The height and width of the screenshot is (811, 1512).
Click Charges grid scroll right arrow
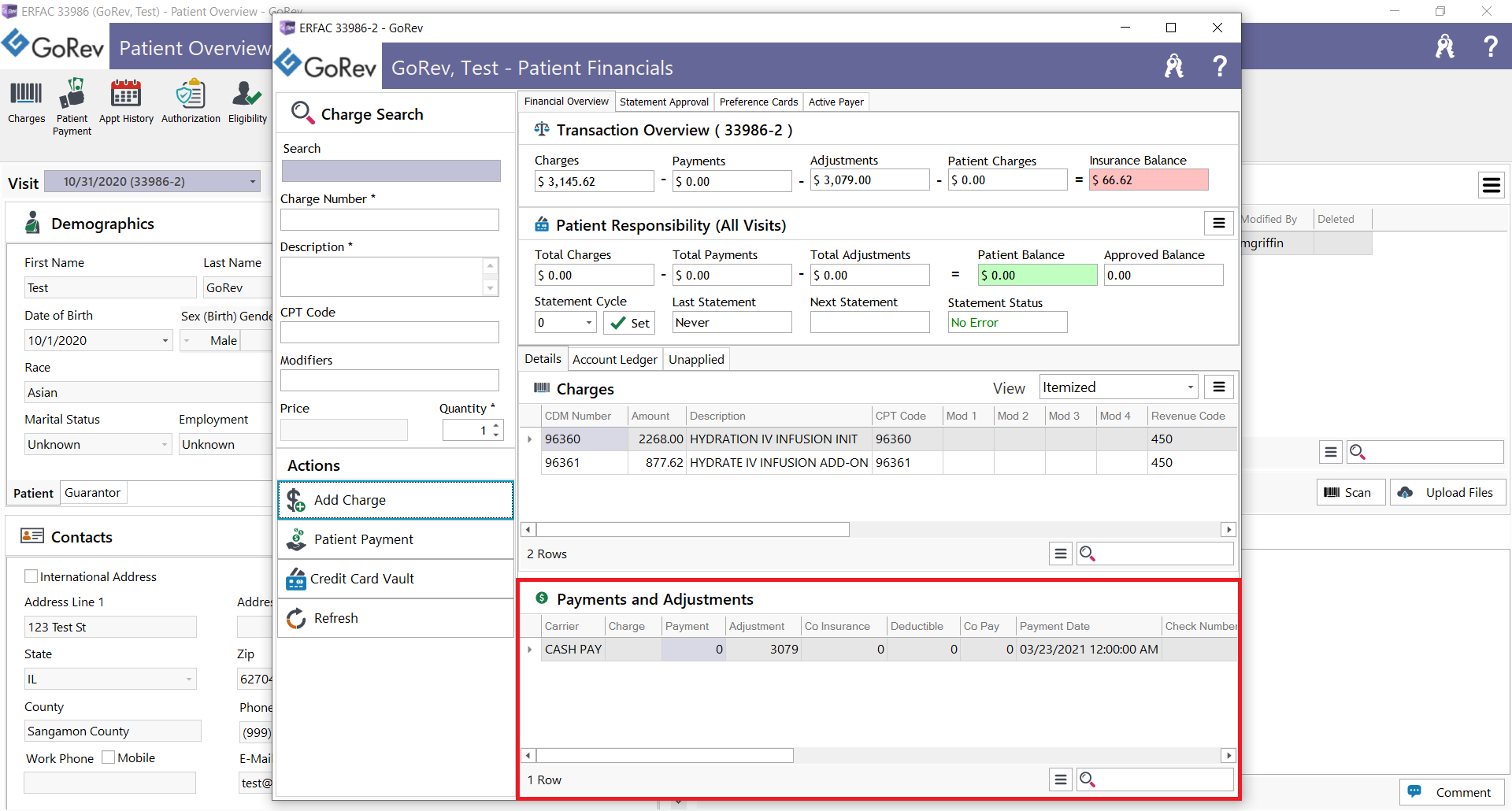click(x=1228, y=529)
